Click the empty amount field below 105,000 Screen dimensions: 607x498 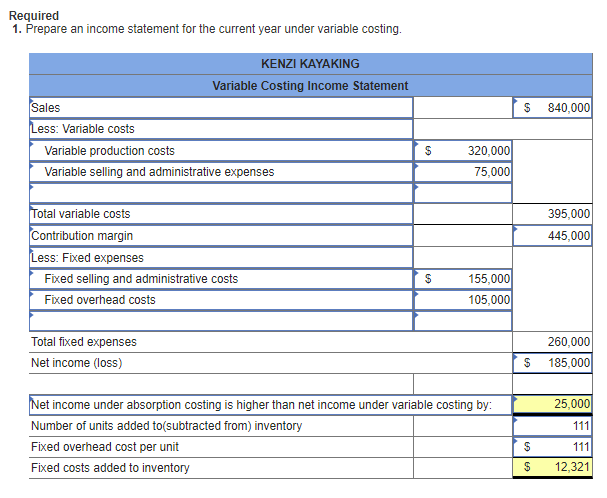tap(463, 321)
